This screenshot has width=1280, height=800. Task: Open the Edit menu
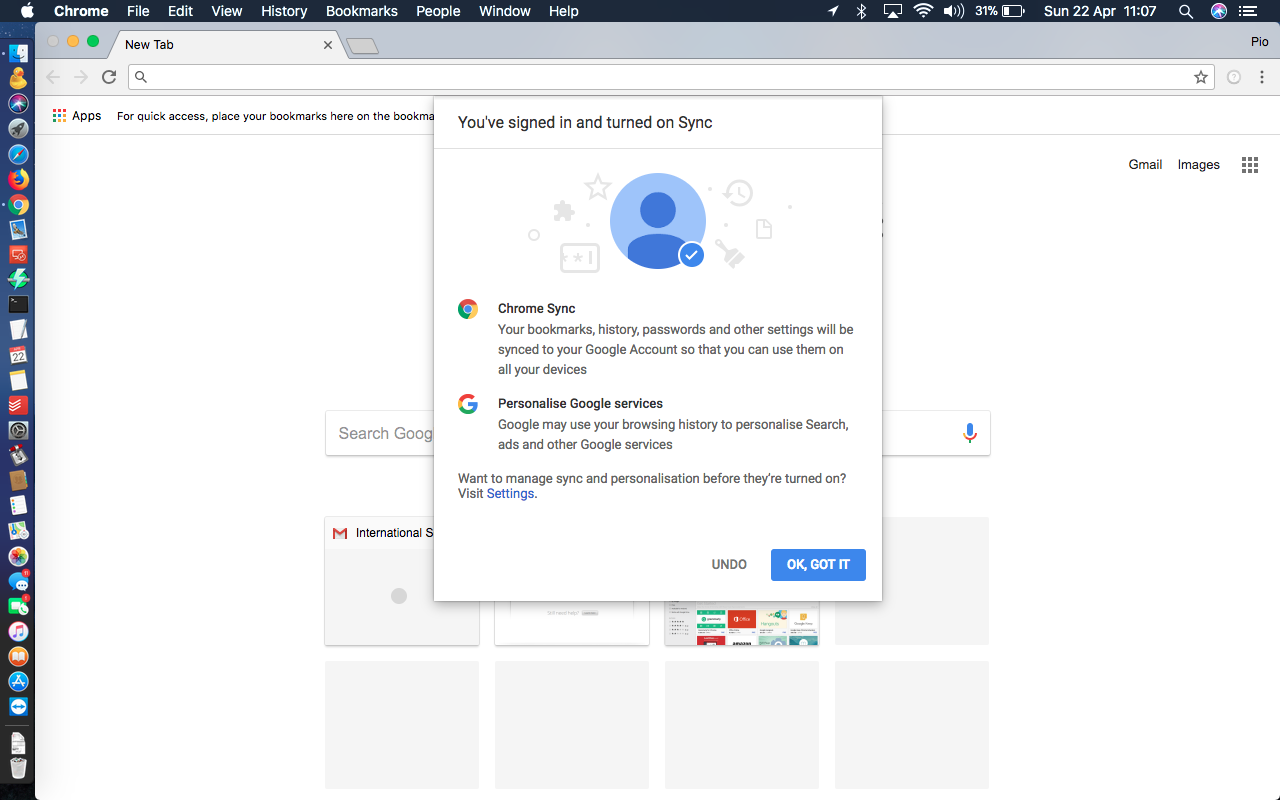180,11
